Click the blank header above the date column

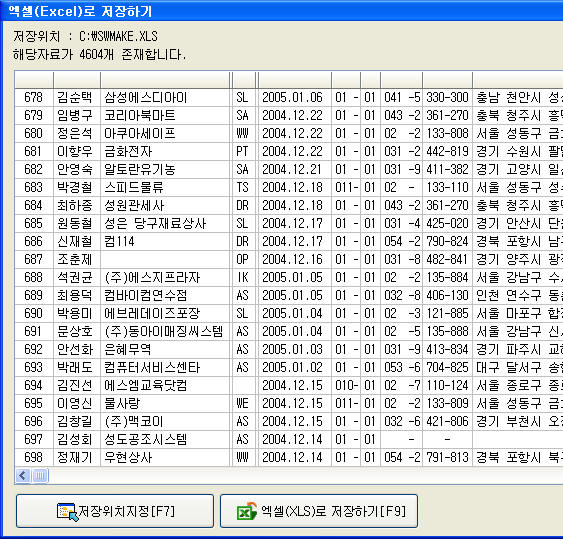coord(294,80)
